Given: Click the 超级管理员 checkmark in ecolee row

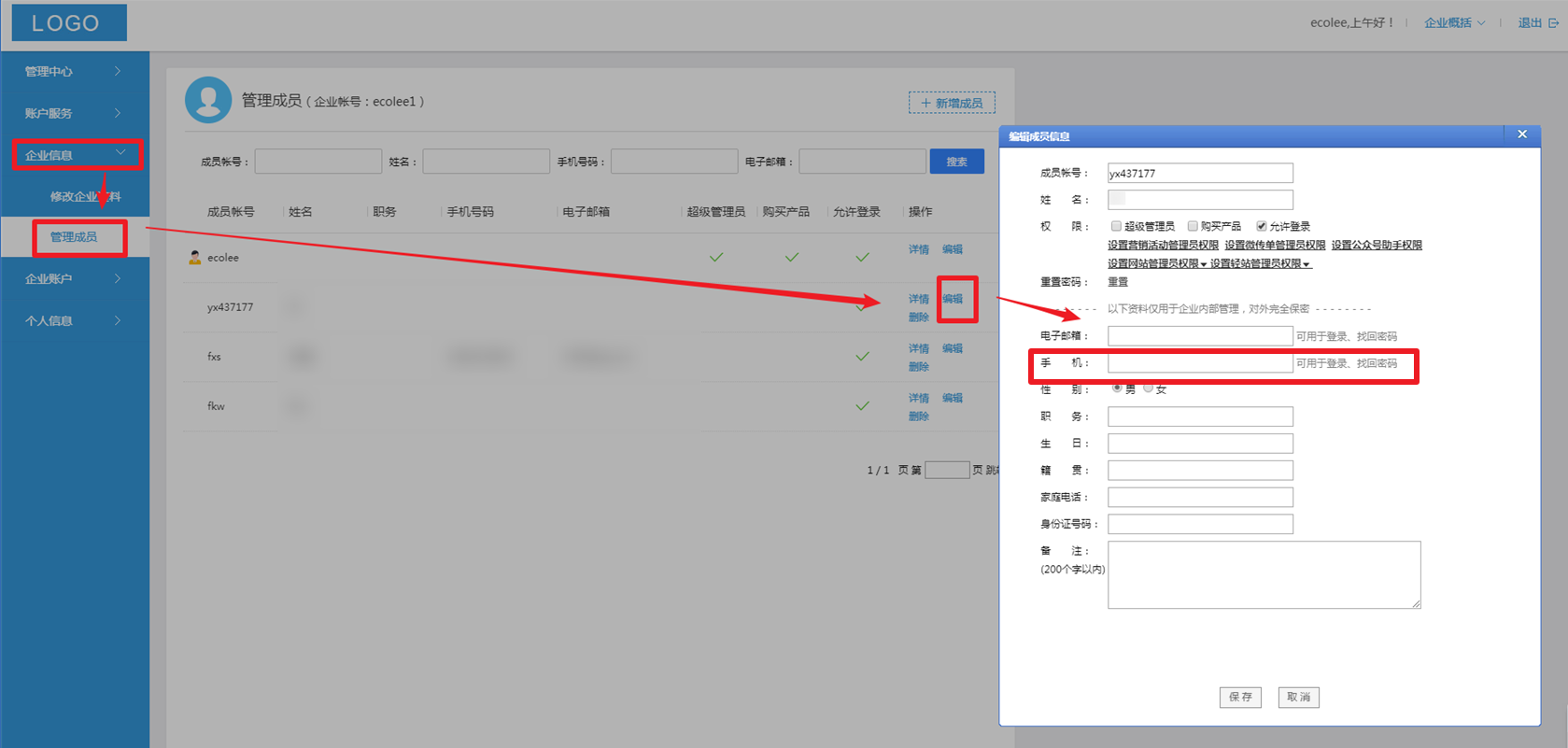Looking at the screenshot, I should 716,258.
